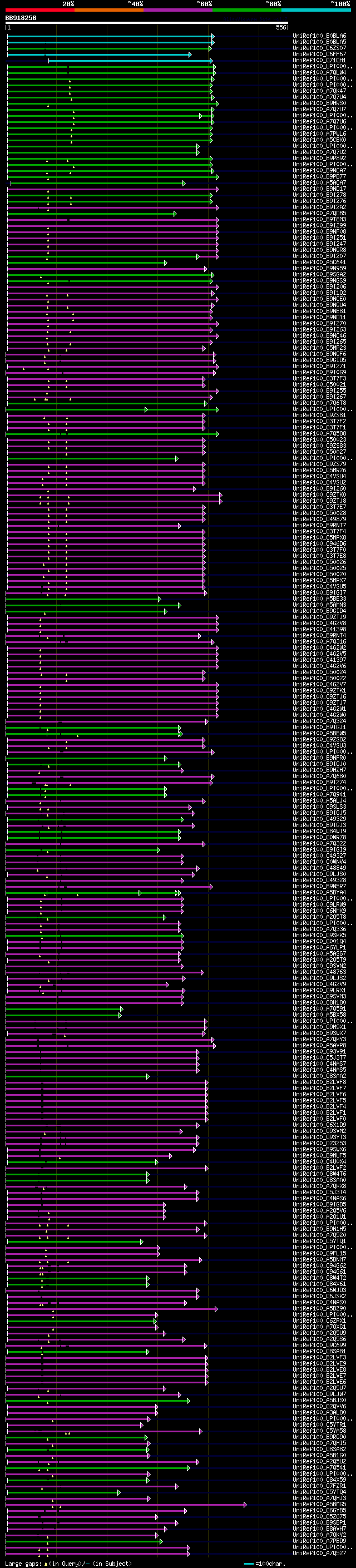The image size is (356, 1568).
Task: Click the green alignment bar of UniRef100_A5AQA7
Action: point(97,183)
